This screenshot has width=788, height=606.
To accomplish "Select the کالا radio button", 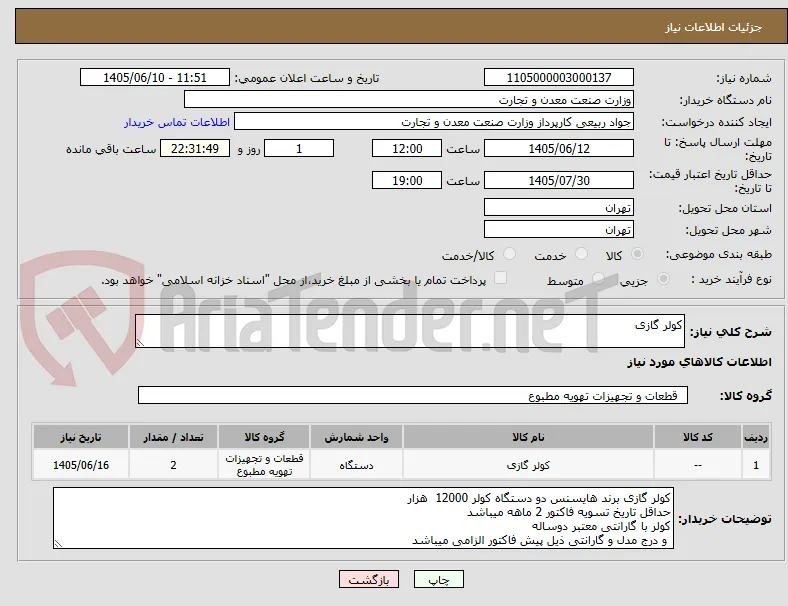I will pos(637,254).
